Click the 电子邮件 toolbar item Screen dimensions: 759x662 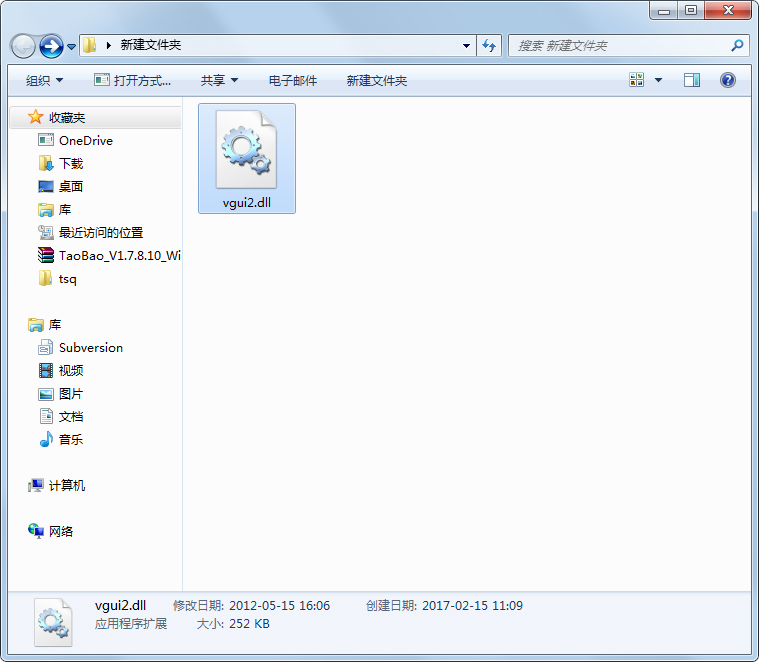tap(293, 80)
